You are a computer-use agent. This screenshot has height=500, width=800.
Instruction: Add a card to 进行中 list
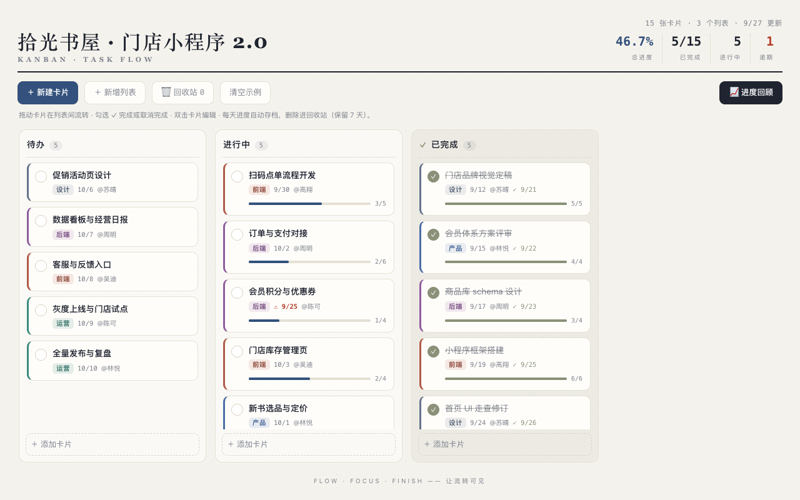(309, 444)
